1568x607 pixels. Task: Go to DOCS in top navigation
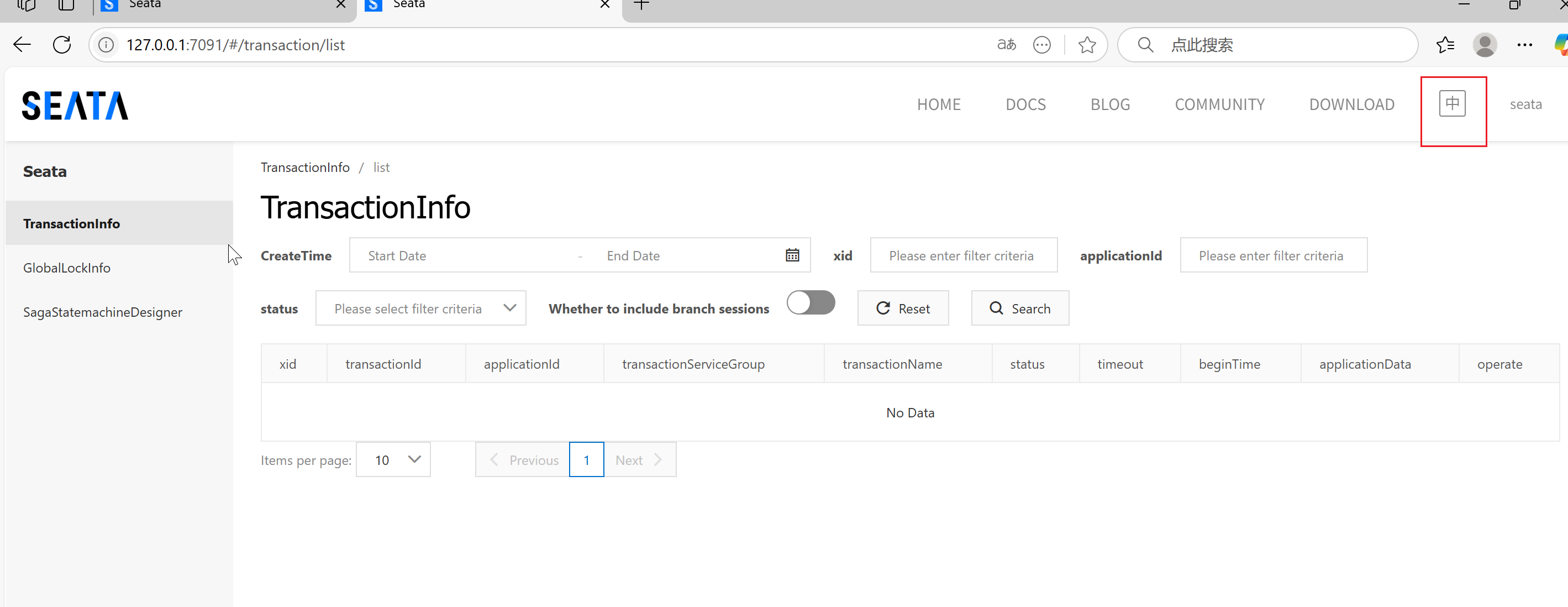1025,104
